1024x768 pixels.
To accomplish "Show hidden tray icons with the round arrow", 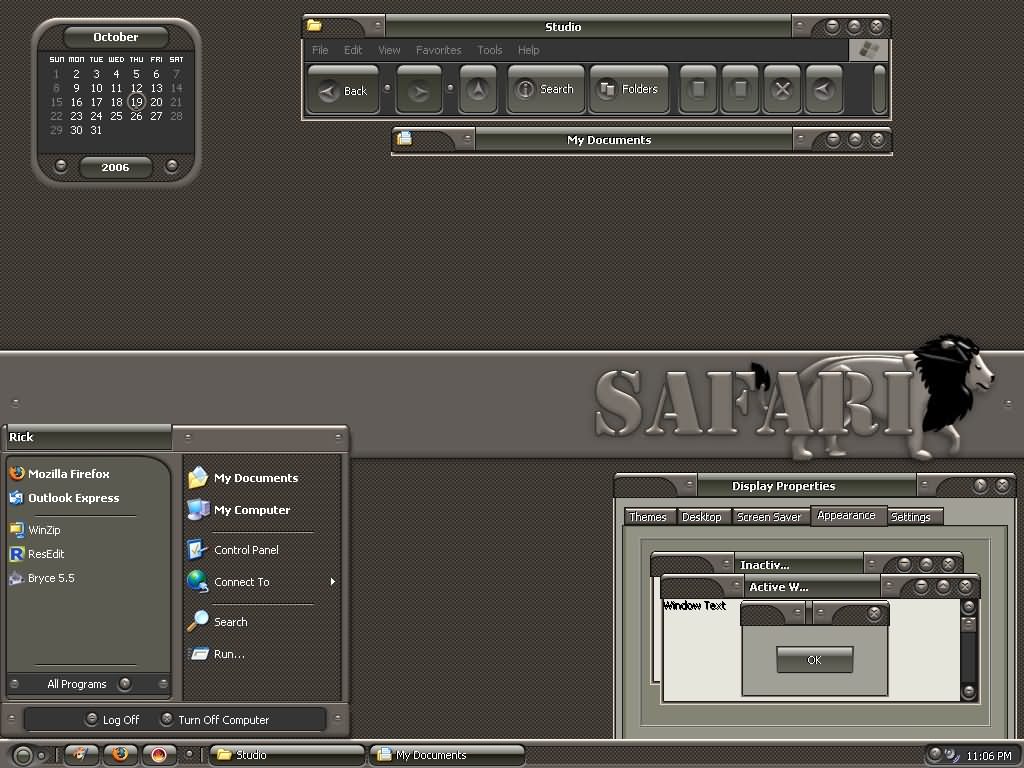I will [934, 753].
